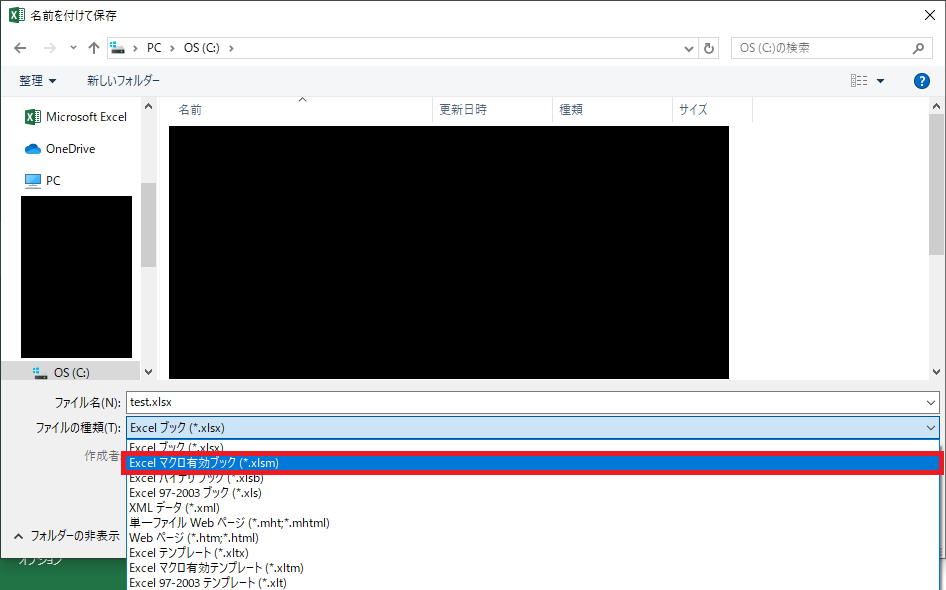Screen dimensions: 946x590
Task: Choose Excel マクロ有効ブック (*.xlsm)
Action: point(533,463)
